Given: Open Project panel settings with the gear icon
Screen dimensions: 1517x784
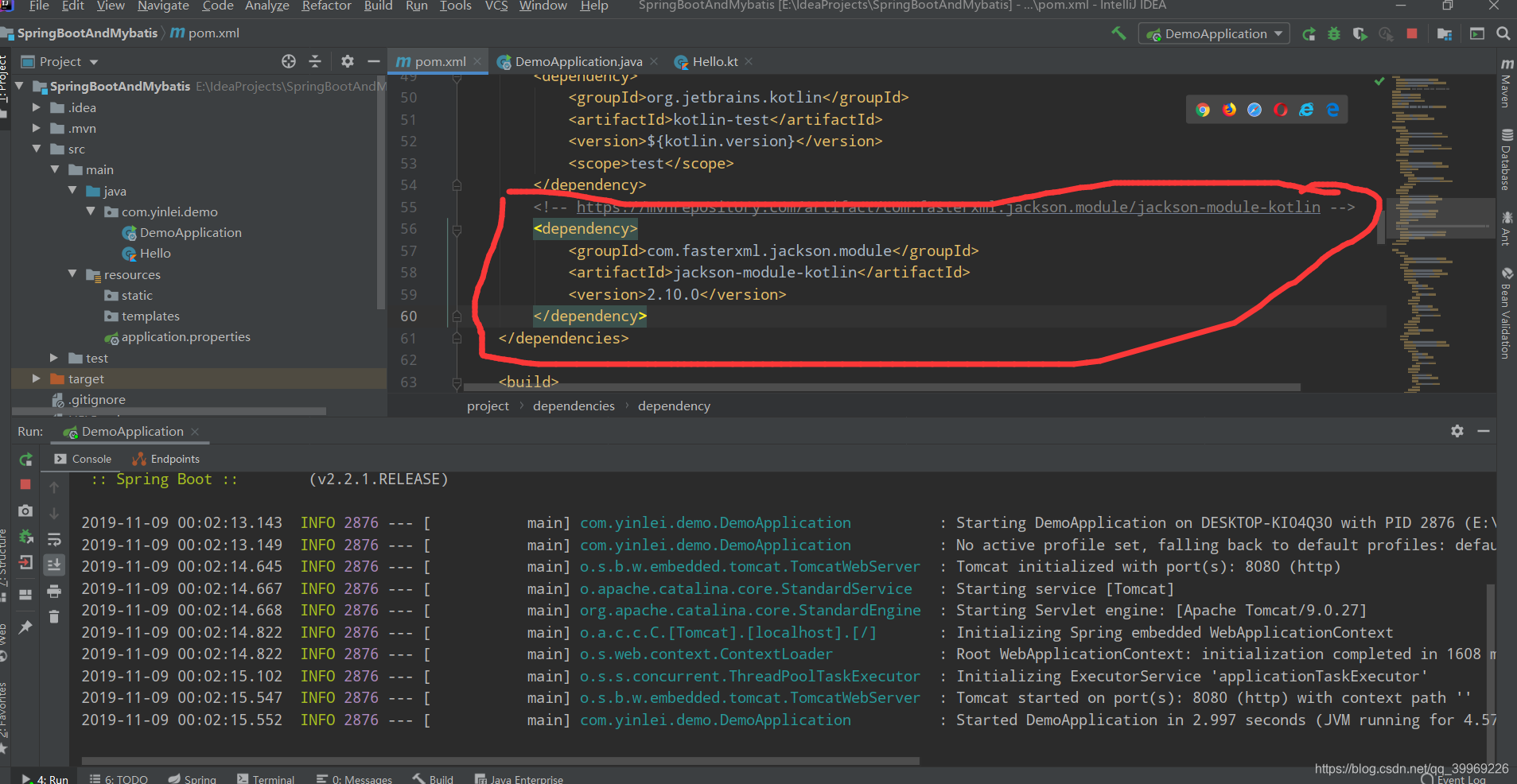Looking at the screenshot, I should pyautogui.click(x=348, y=61).
